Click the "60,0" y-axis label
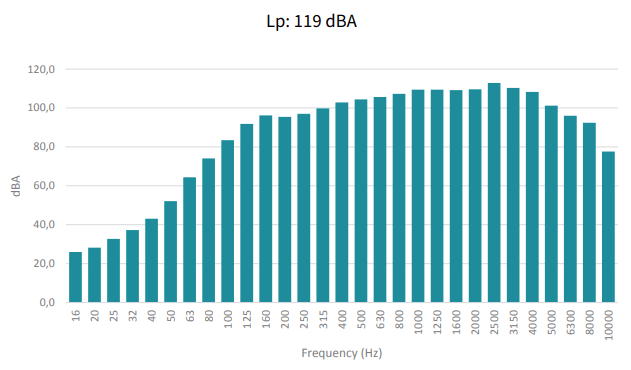 (x=44, y=186)
